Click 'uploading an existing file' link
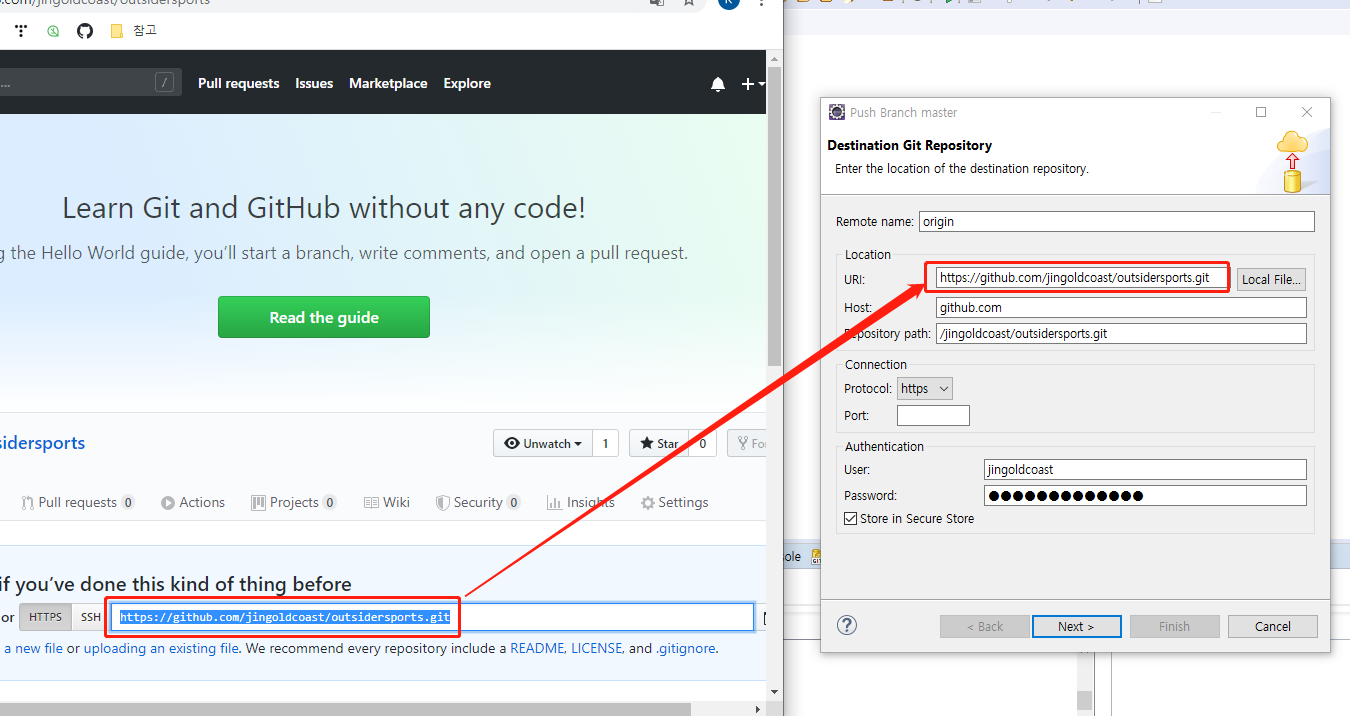 point(161,648)
